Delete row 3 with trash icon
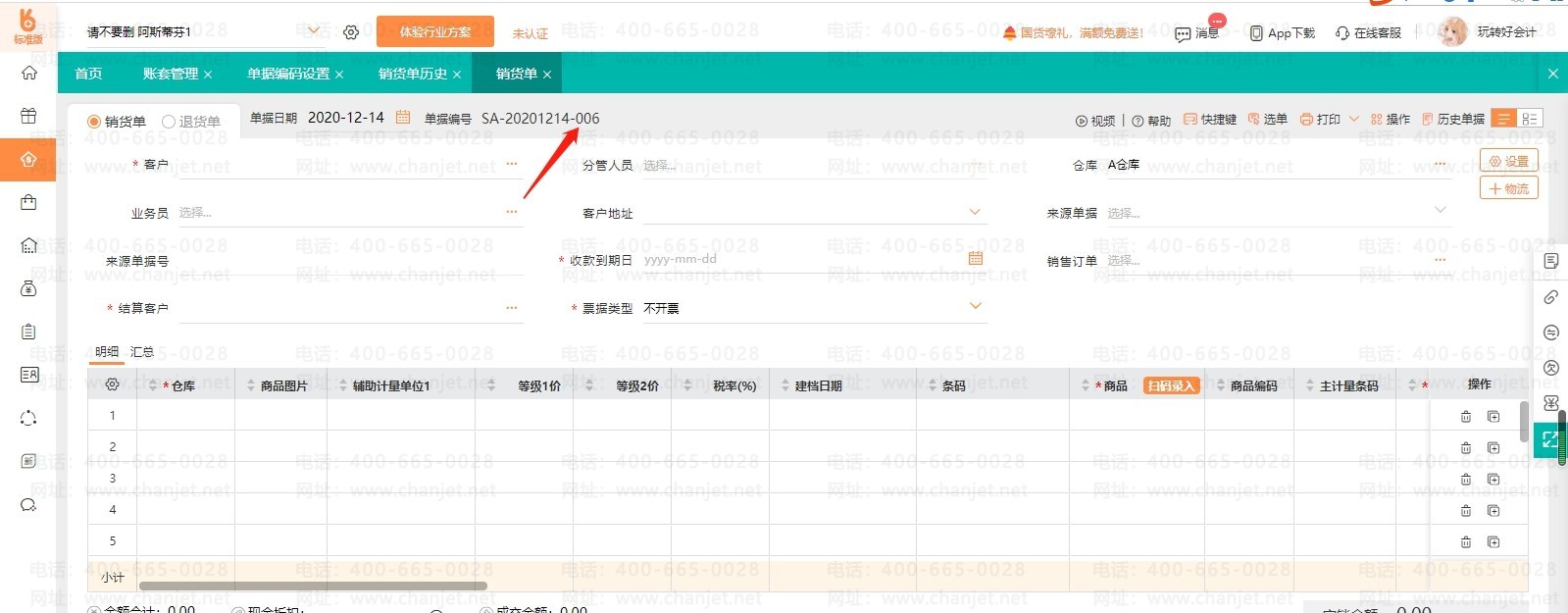 (x=1466, y=480)
